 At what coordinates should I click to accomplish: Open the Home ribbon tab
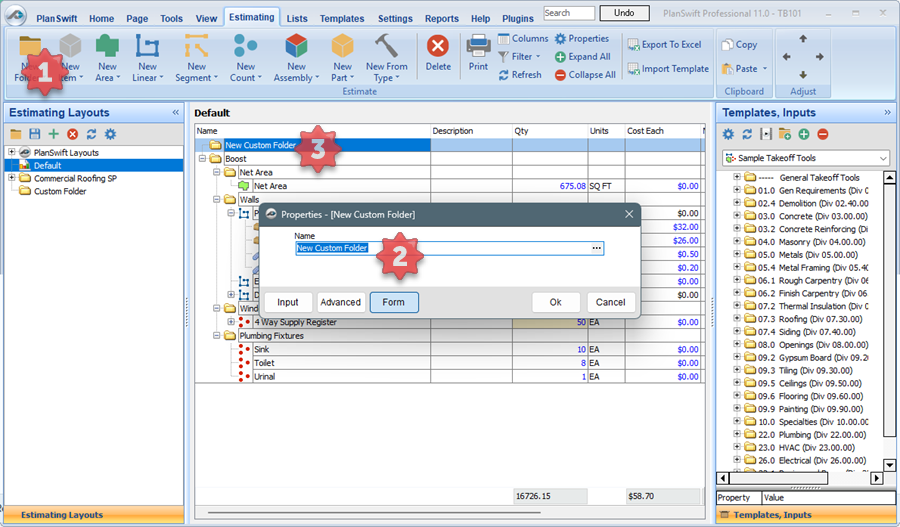(x=102, y=18)
